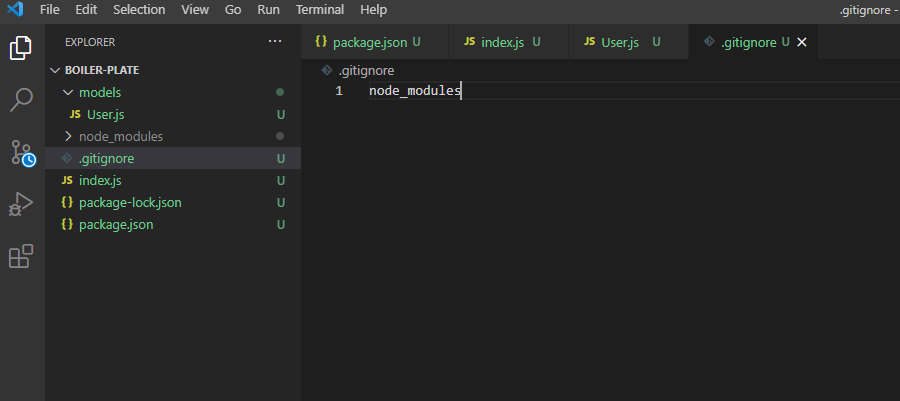Screen dimensions: 900x401
Task: Click the EXPLORER panel title
Action: pyautogui.click(x=90, y=42)
